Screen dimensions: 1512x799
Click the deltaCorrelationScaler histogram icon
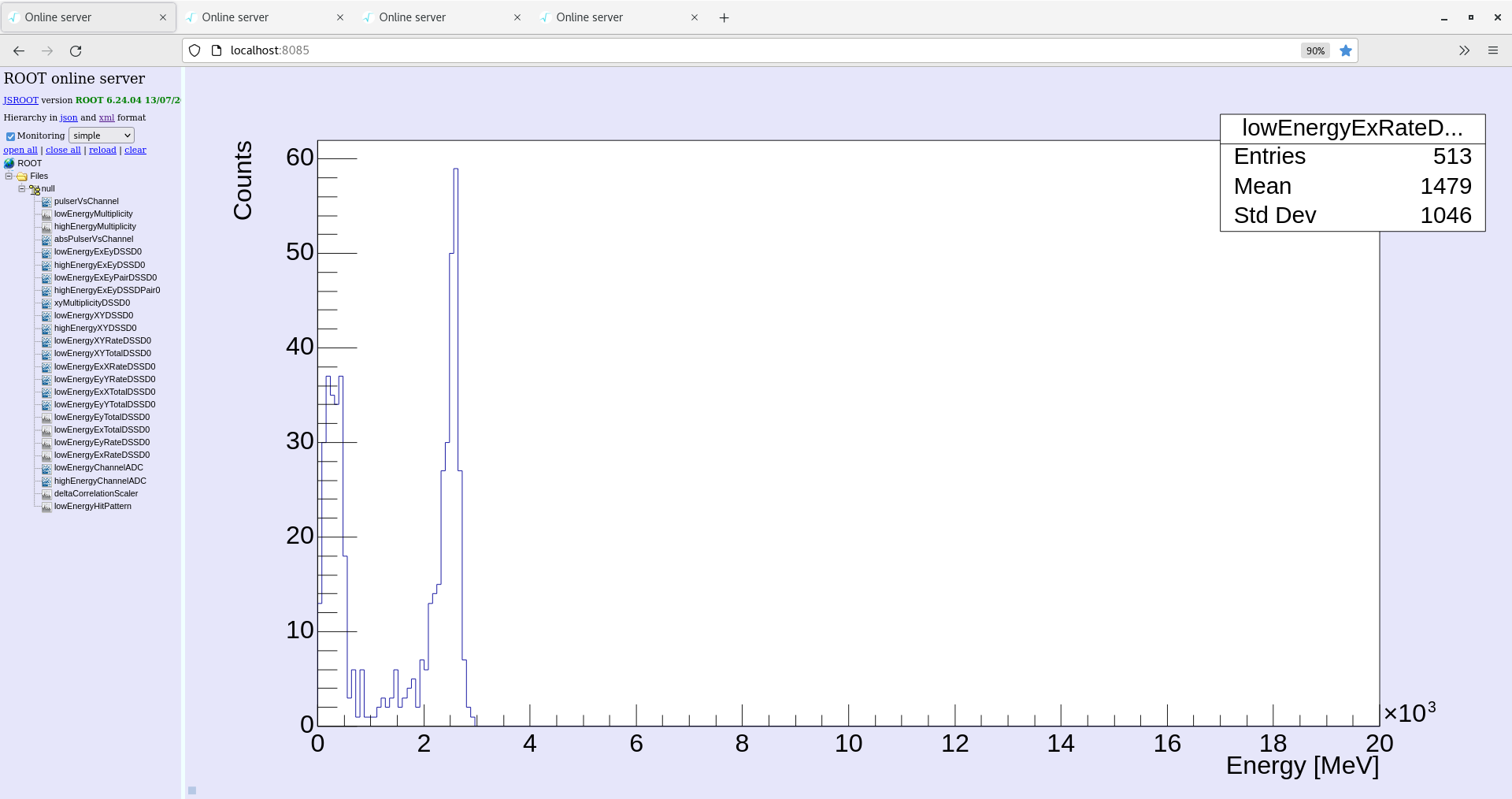pyautogui.click(x=46, y=494)
